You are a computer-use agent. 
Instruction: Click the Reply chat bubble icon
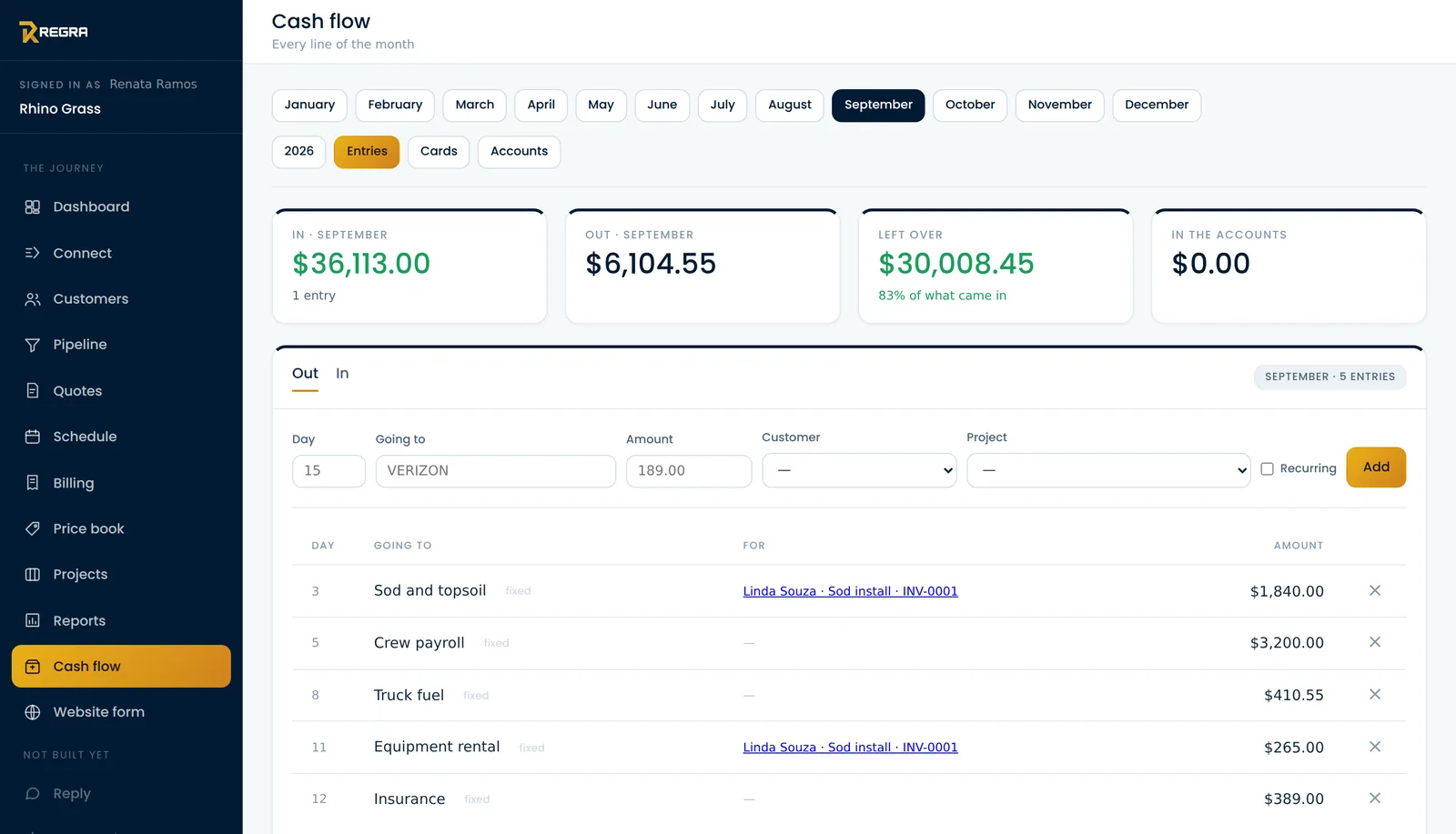point(33,794)
